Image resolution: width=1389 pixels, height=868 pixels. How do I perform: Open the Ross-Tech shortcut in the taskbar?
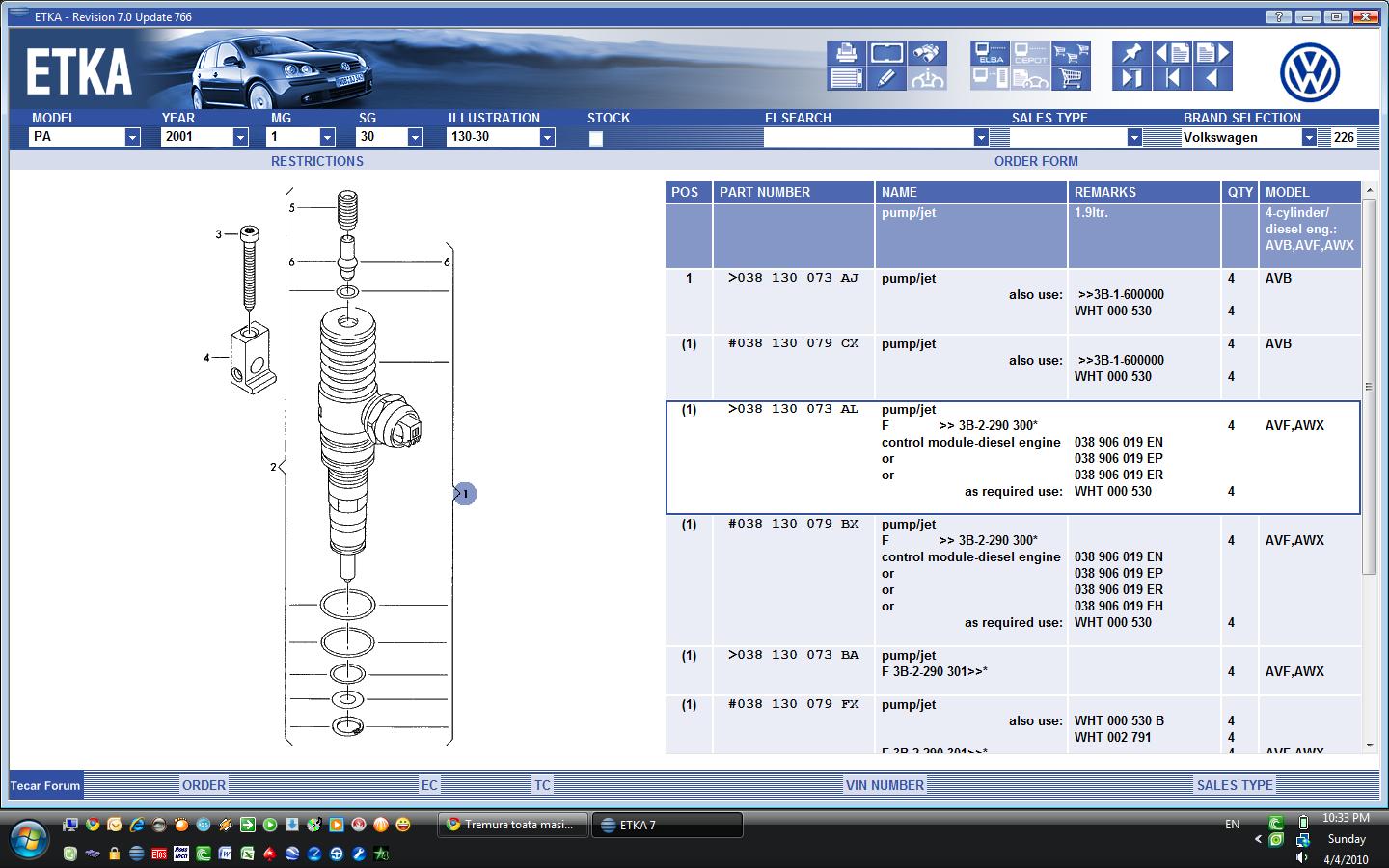pyautogui.click(x=181, y=854)
